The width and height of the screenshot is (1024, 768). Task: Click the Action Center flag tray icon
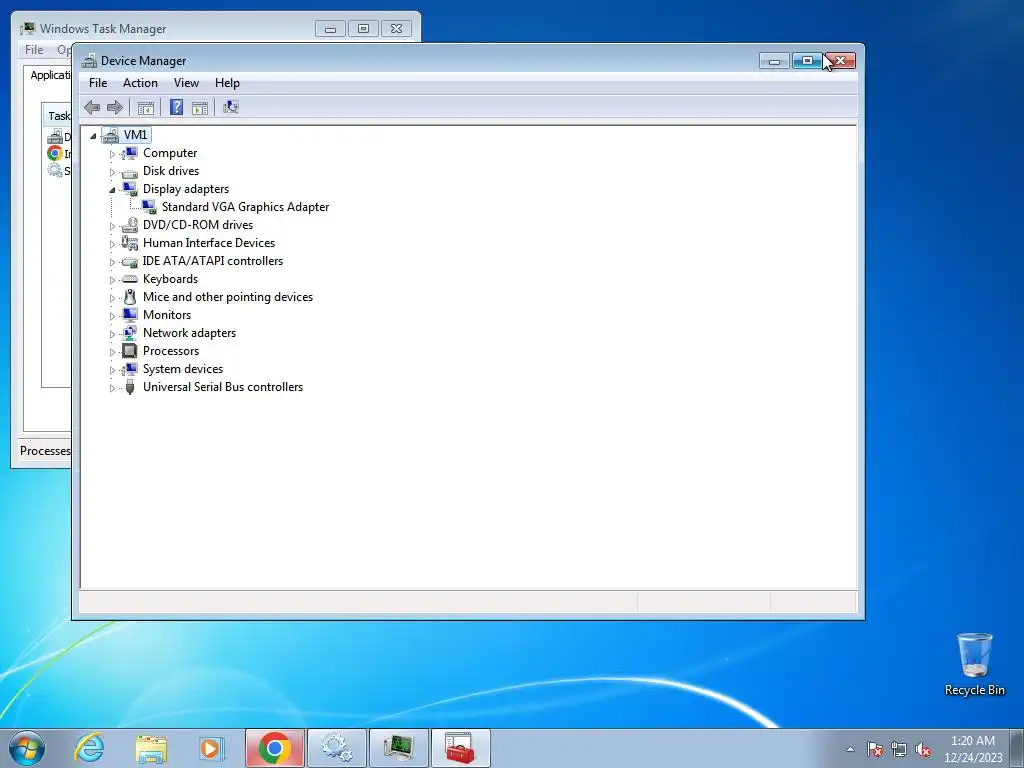(875, 750)
